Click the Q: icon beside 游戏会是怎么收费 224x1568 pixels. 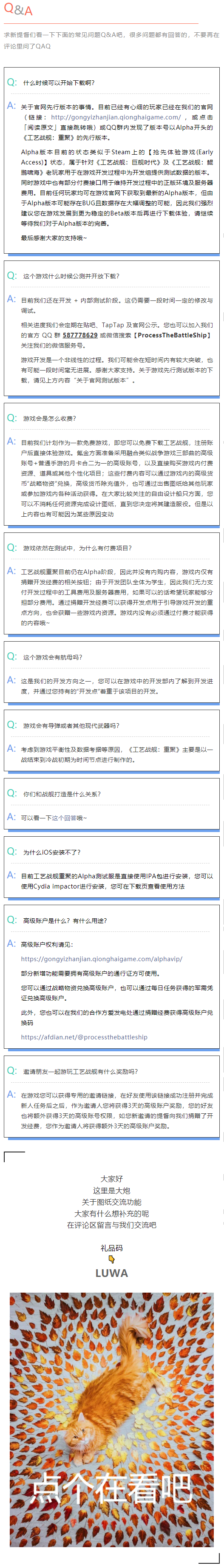coord(11,418)
